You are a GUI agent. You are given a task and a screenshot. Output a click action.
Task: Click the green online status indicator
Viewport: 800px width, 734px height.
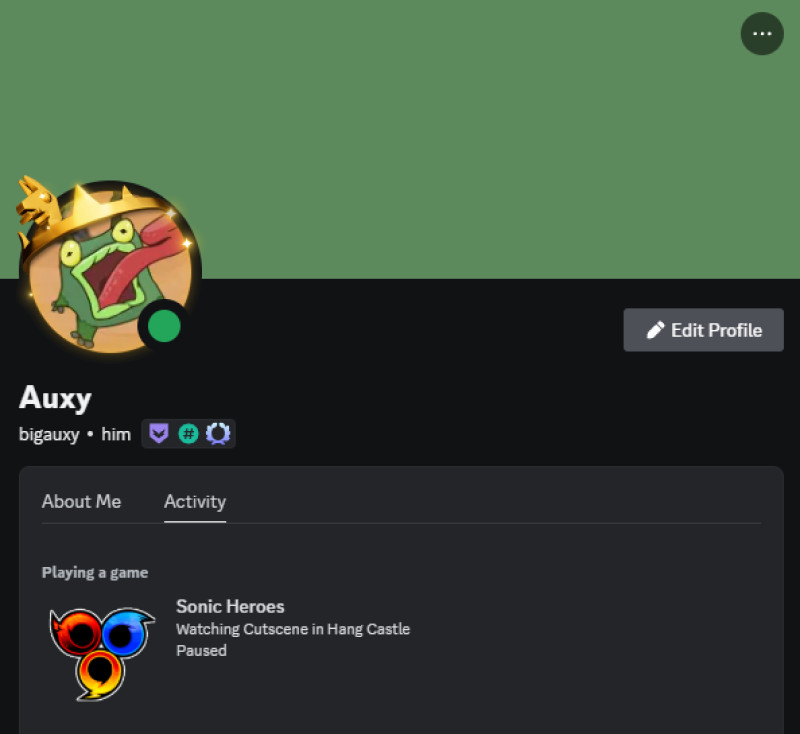point(164,326)
